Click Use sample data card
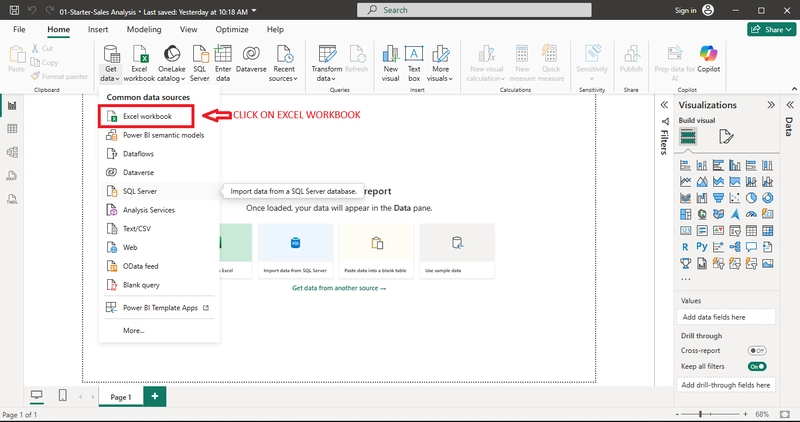This screenshot has height=422, width=800. coord(457,251)
